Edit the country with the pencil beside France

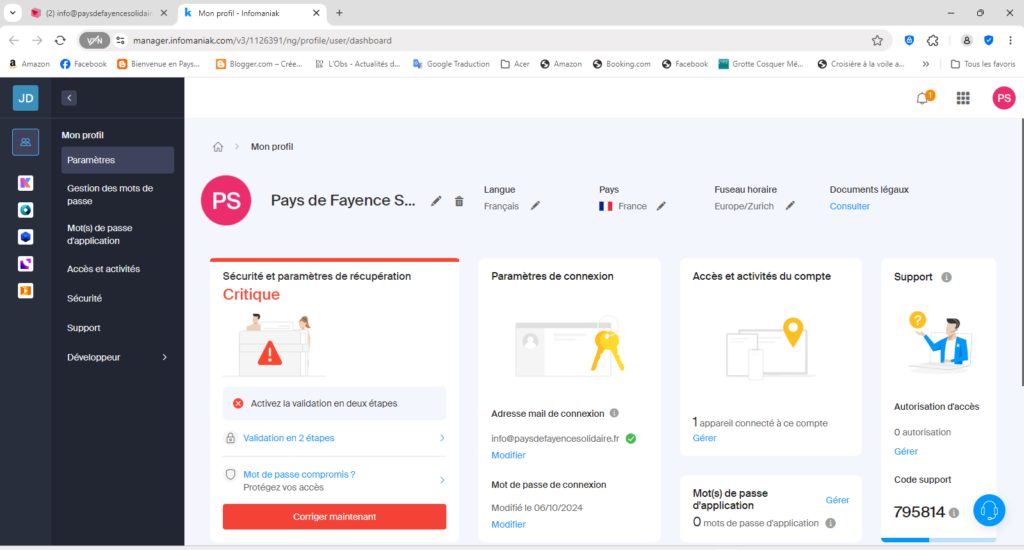pyautogui.click(x=661, y=206)
